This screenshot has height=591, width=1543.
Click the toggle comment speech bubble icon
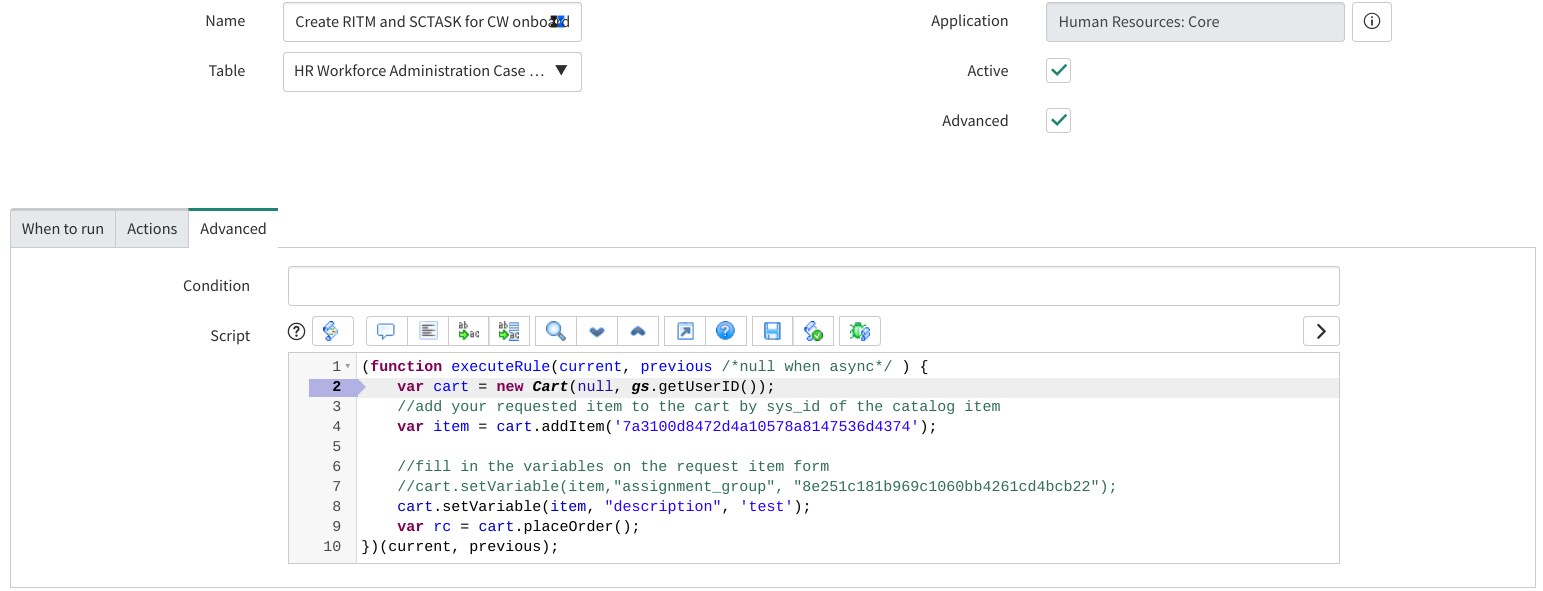point(386,331)
